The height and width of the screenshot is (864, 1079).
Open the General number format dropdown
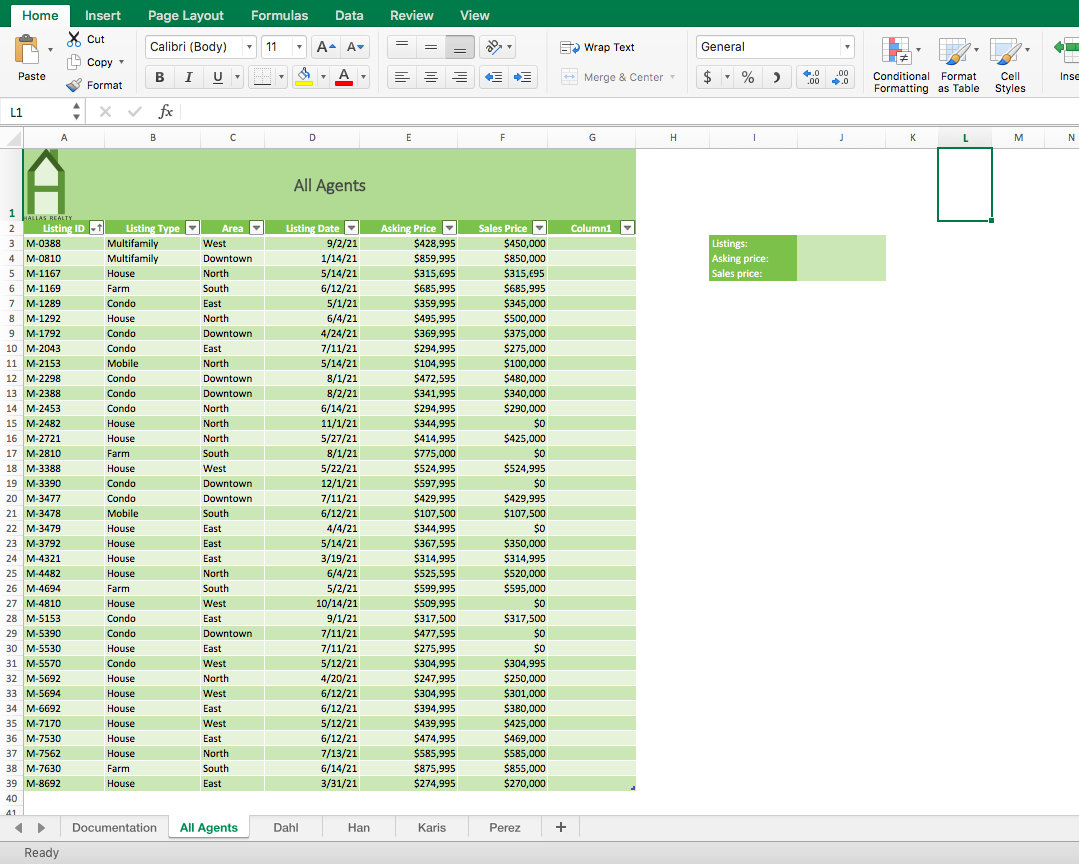(x=847, y=46)
